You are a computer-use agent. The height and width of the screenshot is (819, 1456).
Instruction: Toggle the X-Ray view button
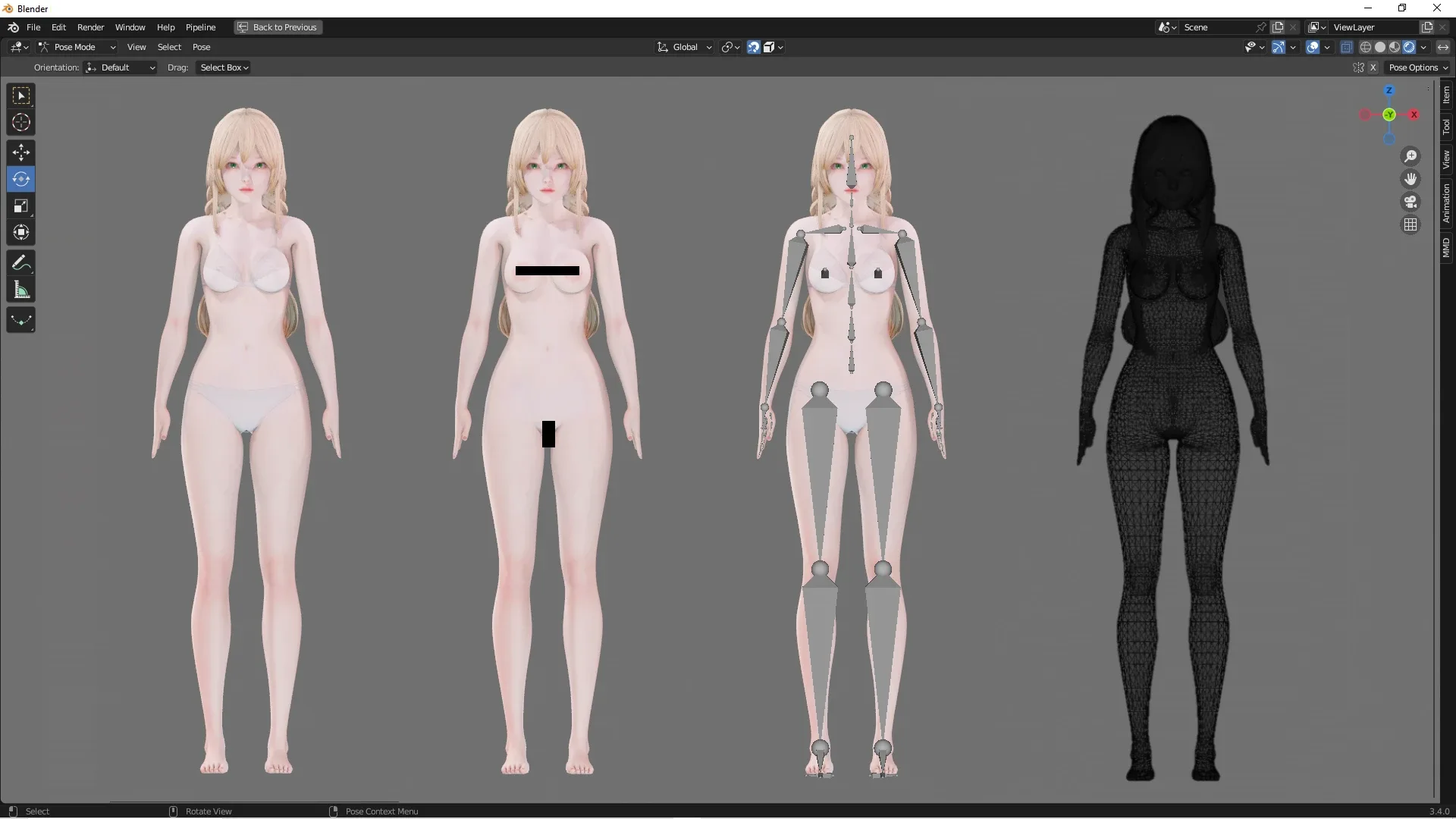[1347, 47]
